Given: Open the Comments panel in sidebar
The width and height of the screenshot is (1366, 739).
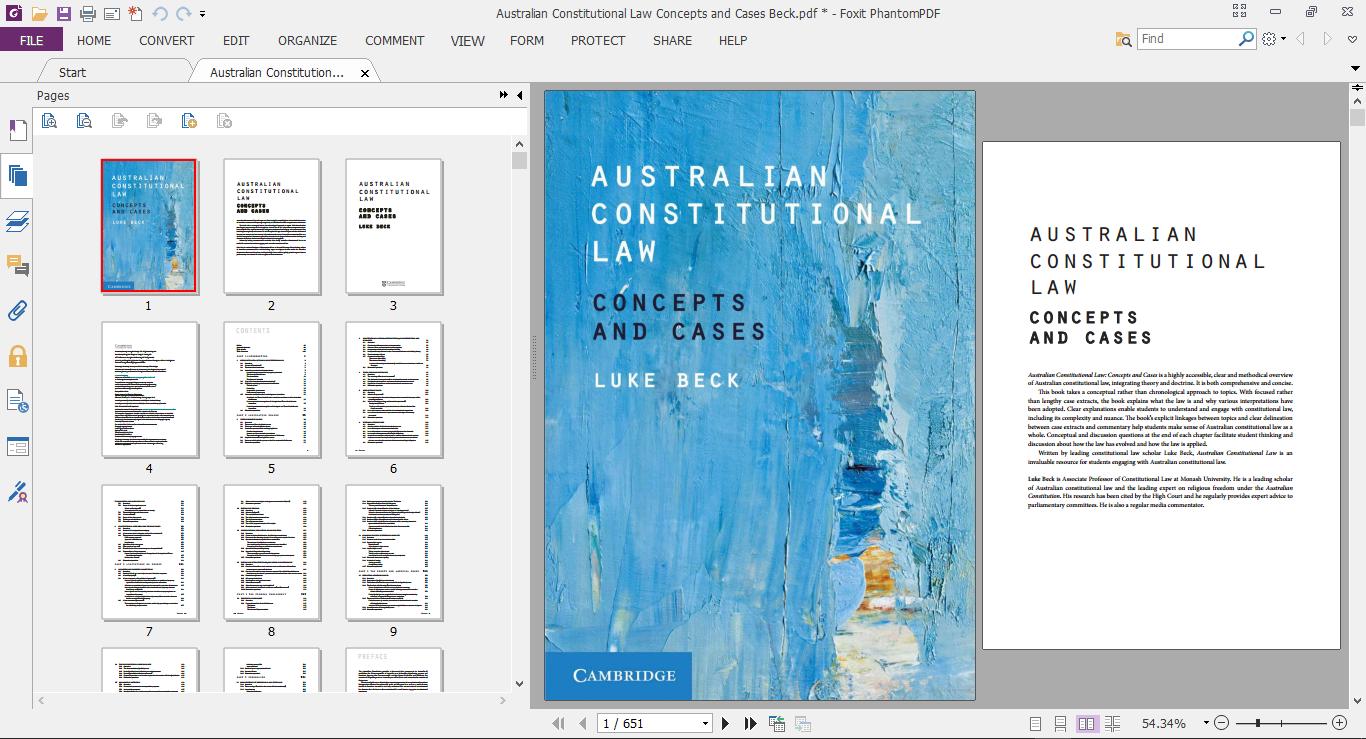Looking at the screenshot, I should [17, 266].
